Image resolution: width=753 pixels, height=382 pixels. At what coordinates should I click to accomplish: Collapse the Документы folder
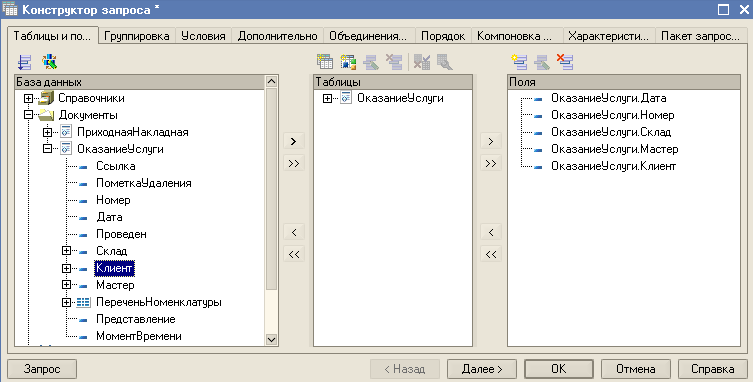tap(28, 115)
